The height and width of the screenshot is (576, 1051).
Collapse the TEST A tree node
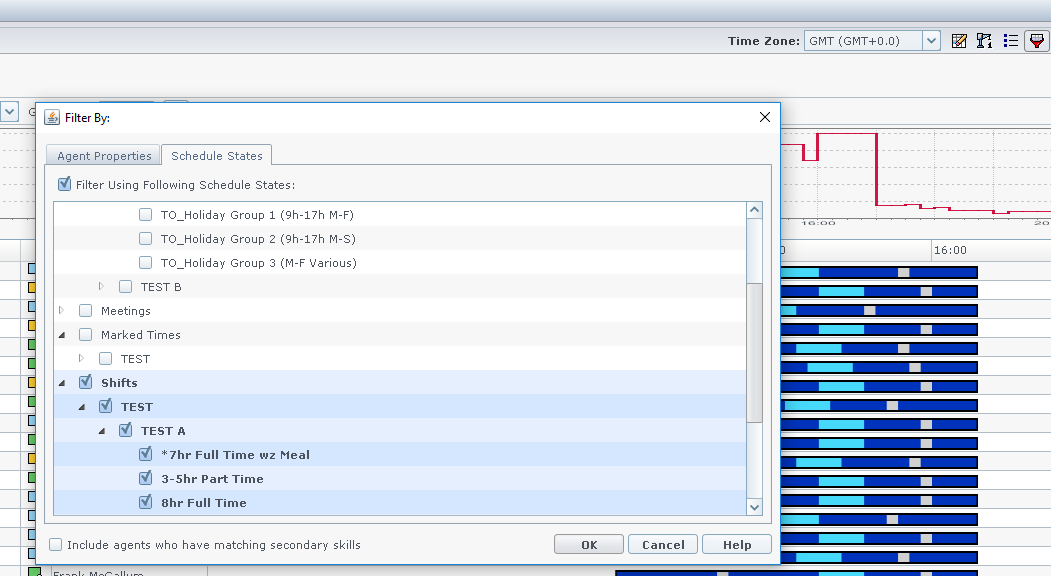[102, 431]
